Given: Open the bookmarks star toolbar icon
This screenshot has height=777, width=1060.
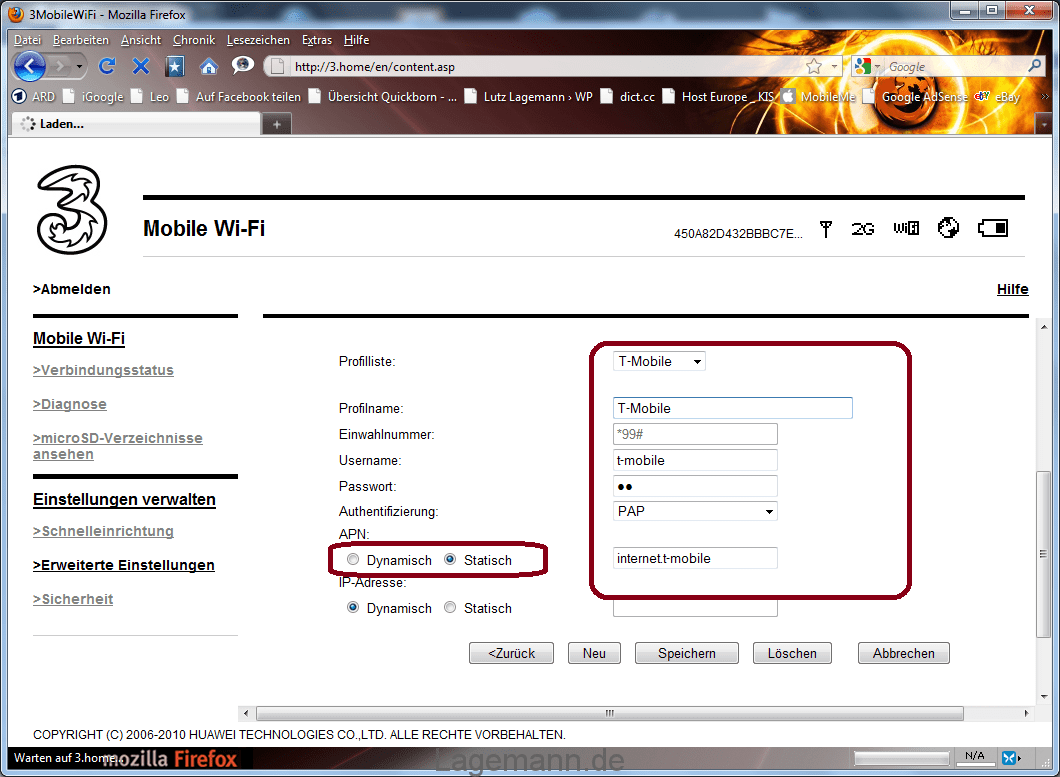Looking at the screenshot, I should [174, 66].
